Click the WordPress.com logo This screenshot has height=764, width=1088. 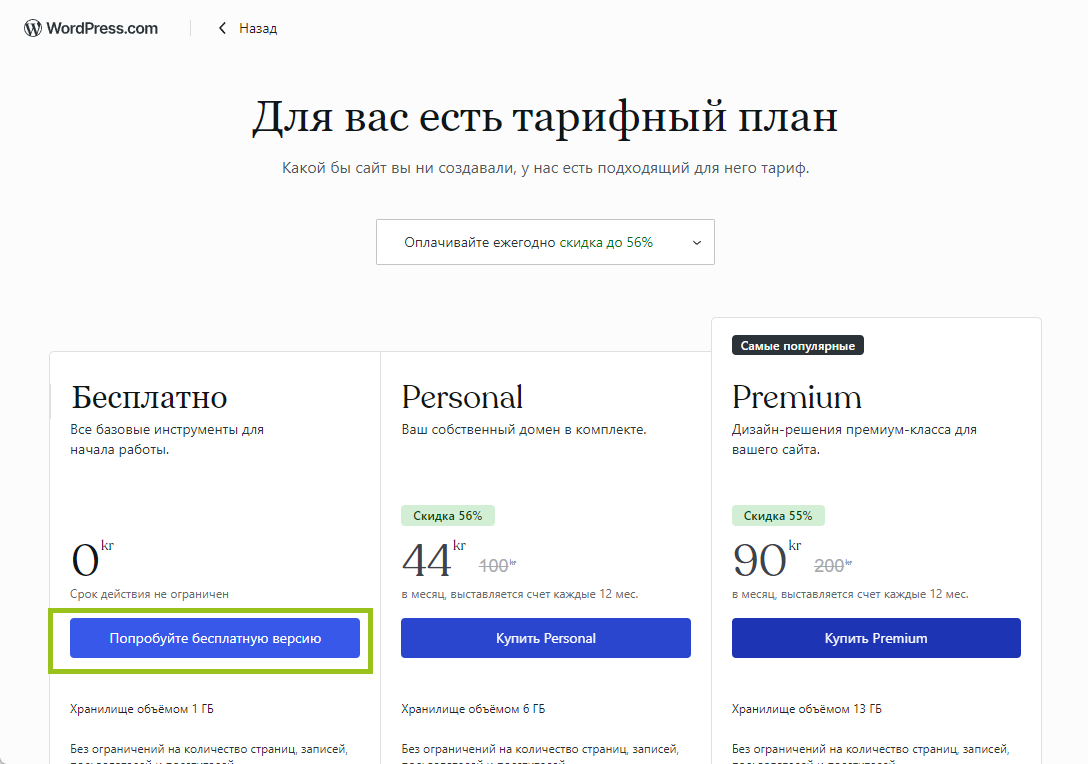91,28
